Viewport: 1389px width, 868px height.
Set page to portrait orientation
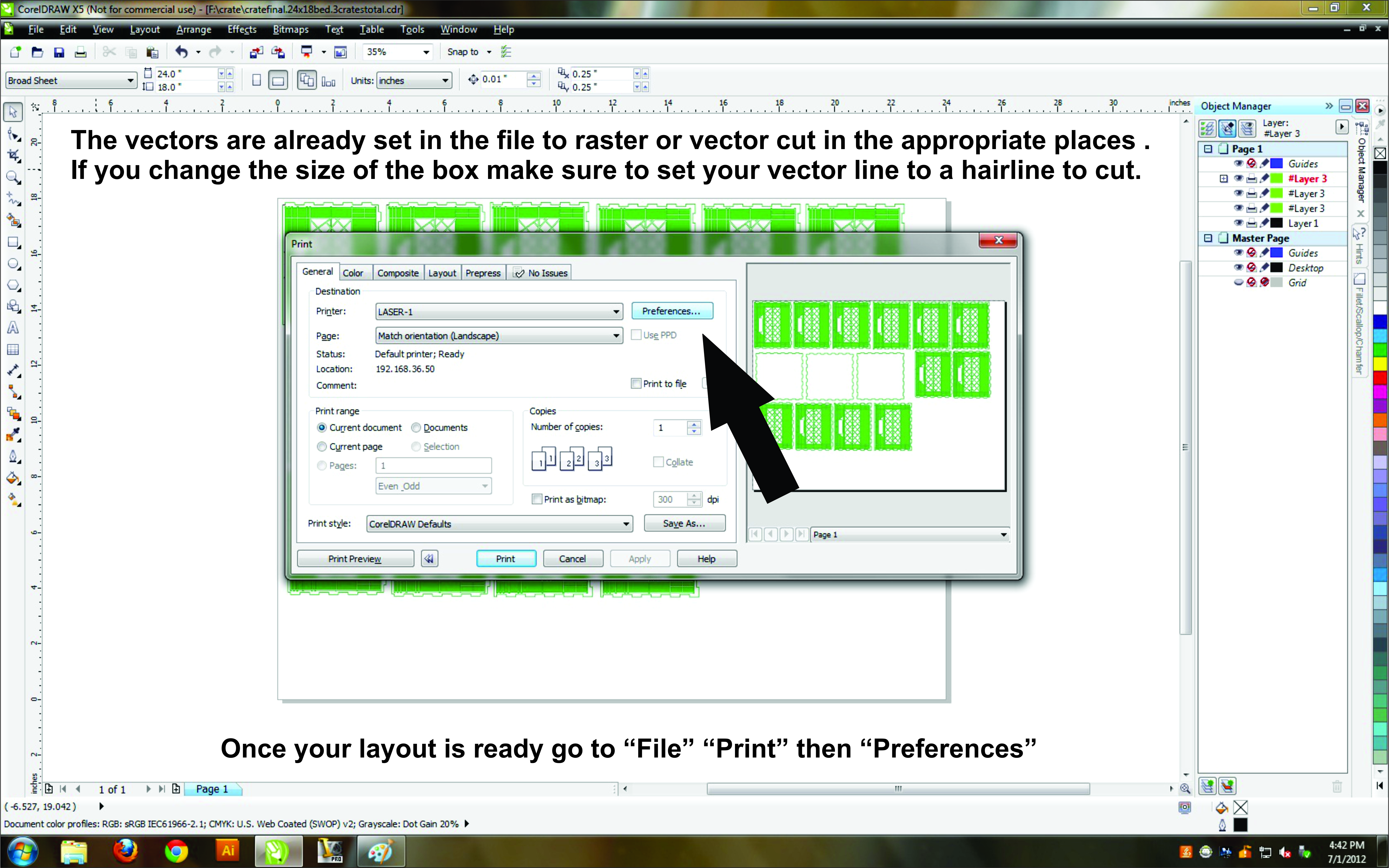click(257, 80)
